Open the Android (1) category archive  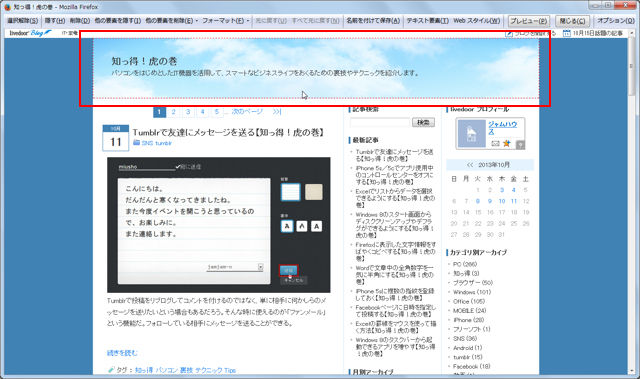pyautogui.click(x=468, y=348)
